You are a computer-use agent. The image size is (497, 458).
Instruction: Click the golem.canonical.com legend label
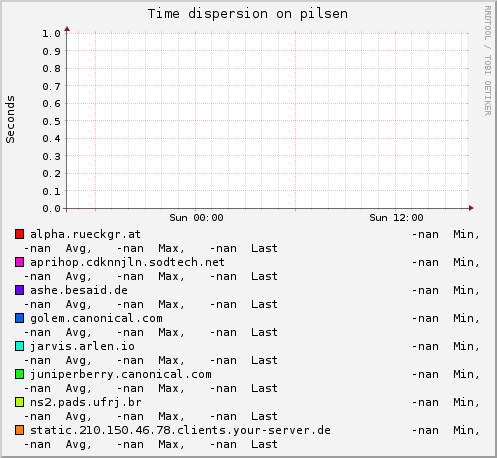96,318
